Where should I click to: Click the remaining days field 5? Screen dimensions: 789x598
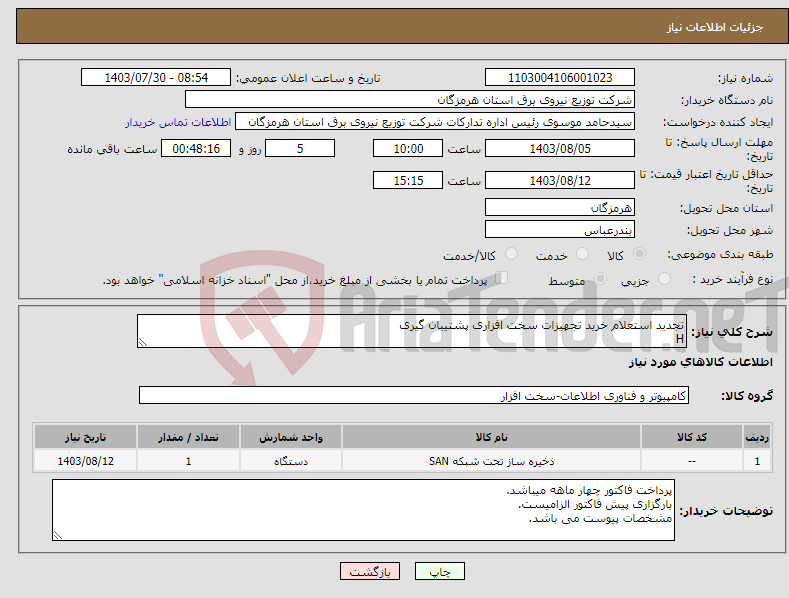point(300,148)
